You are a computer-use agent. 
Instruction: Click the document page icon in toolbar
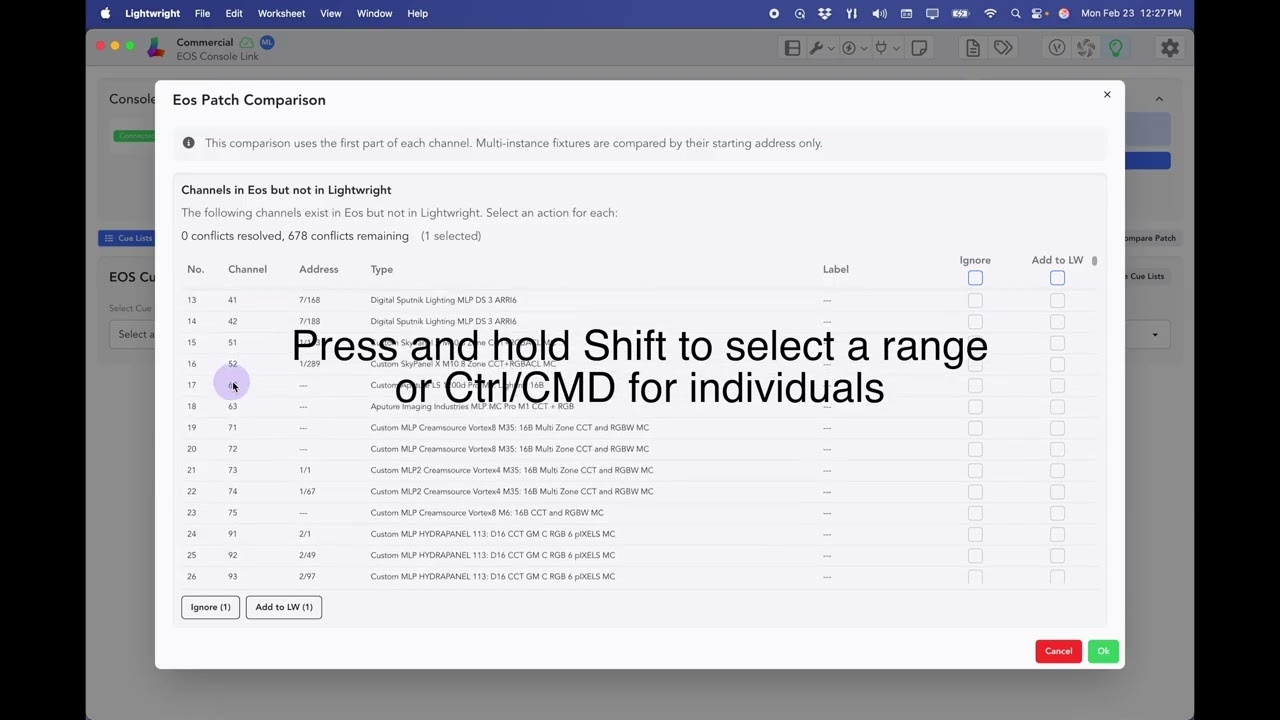pyautogui.click(x=973, y=48)
